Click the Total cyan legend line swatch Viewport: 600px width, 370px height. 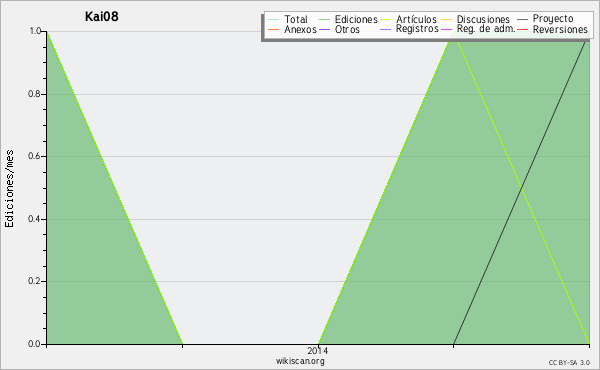pos(274,20)
